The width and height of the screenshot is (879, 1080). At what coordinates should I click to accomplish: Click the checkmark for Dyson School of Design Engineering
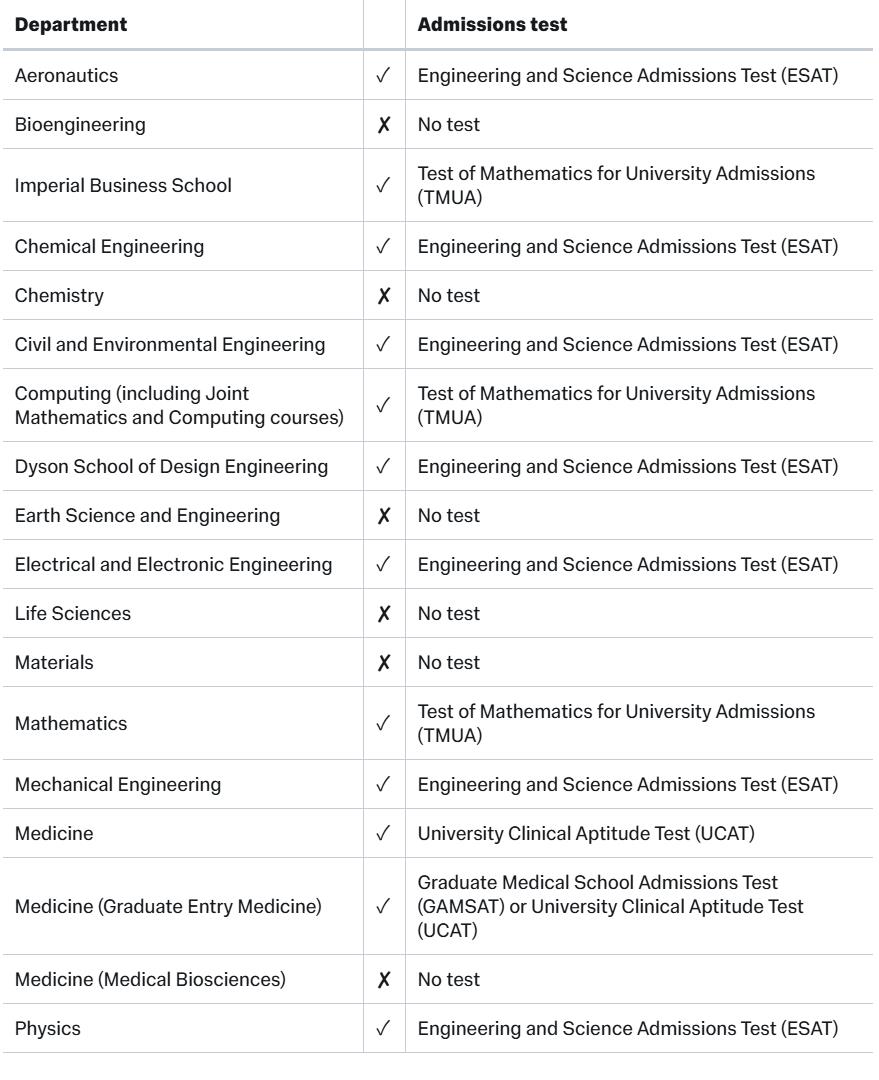coord(384,466)
